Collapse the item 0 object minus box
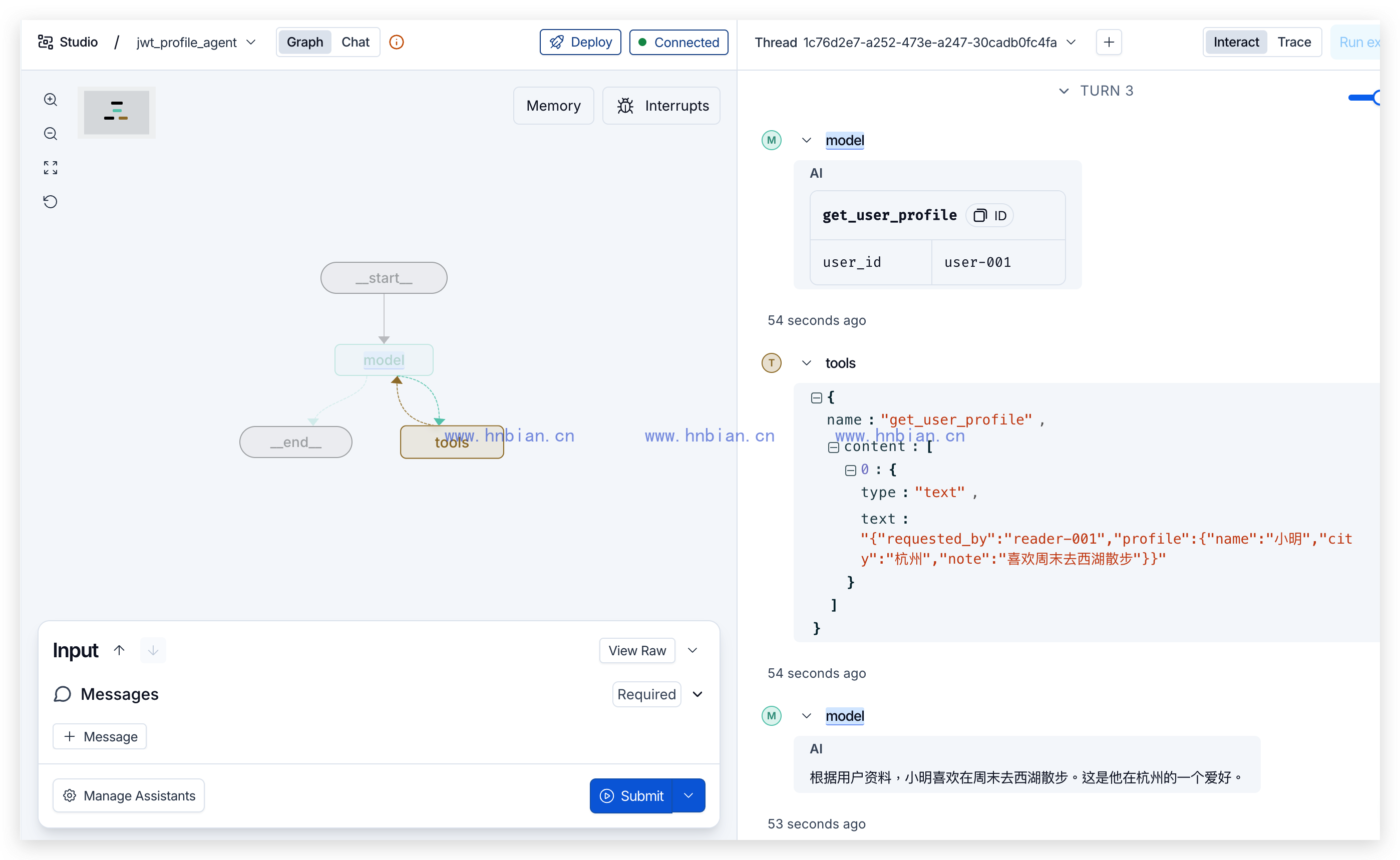Image resolution: width=1400 pixels, height=860 pixels. (851, 471)
